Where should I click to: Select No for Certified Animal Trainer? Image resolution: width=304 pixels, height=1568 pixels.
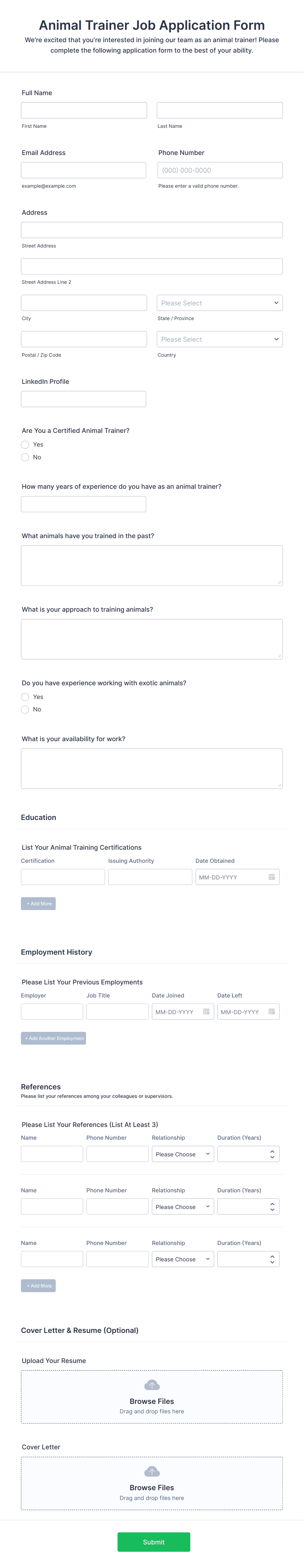click(x=25, y=457)
